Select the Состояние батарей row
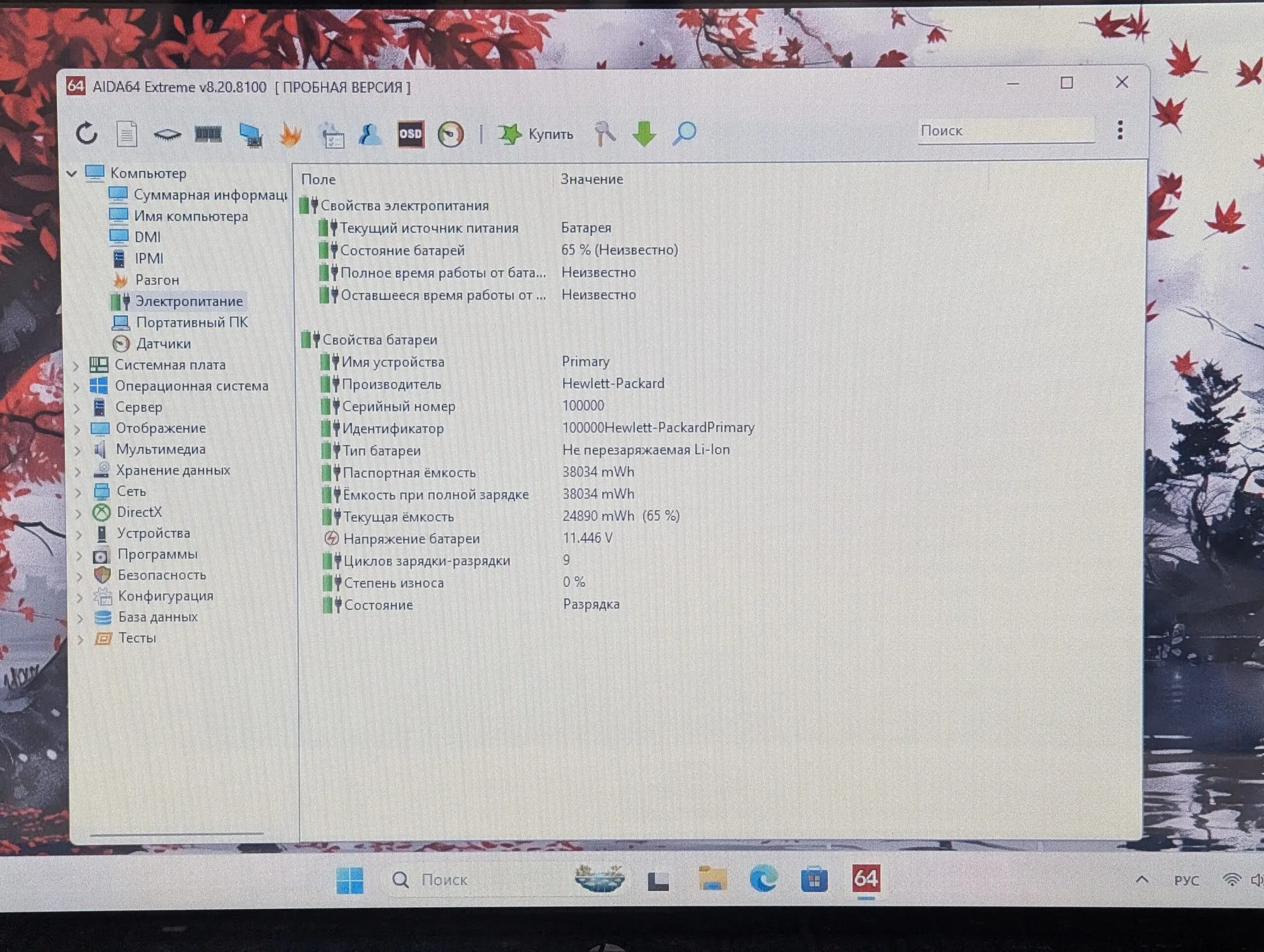Image resolution: width=1264 pixels, height=952 pixels. (498, 250)
